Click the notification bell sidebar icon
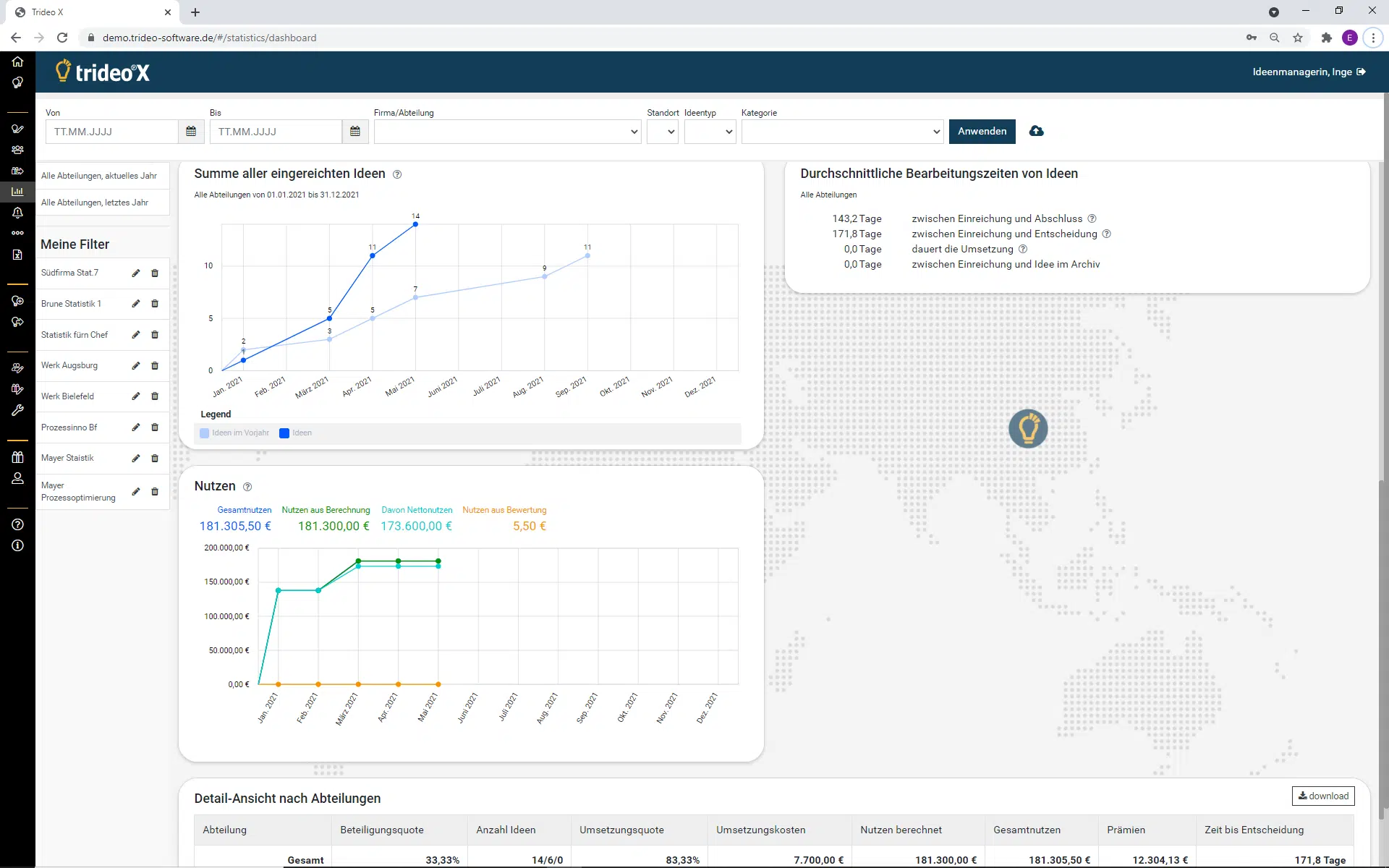1389x868 pixels. 17,213
